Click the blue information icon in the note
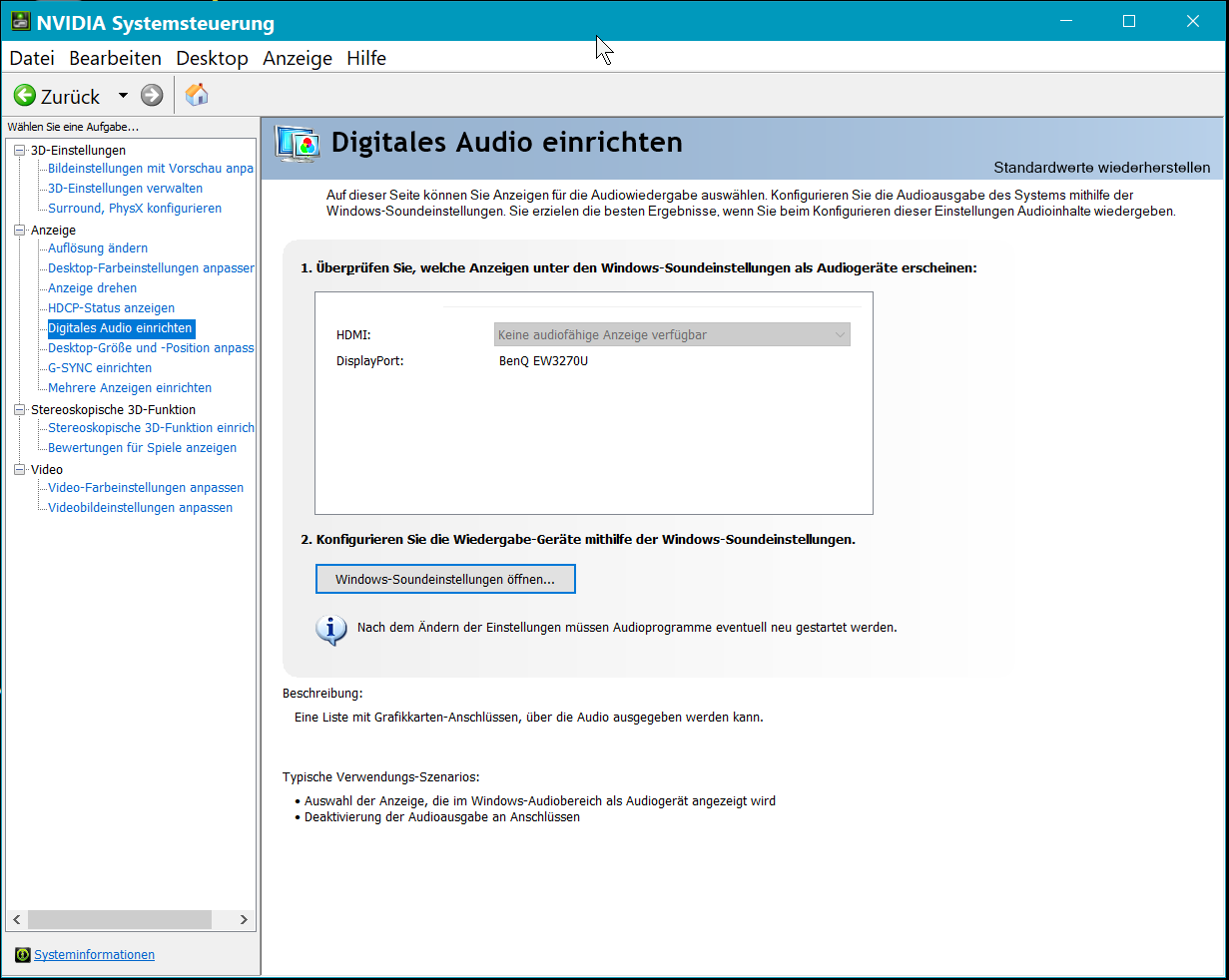Viewport: 1229px width, 980px height. tap(331, 630)
